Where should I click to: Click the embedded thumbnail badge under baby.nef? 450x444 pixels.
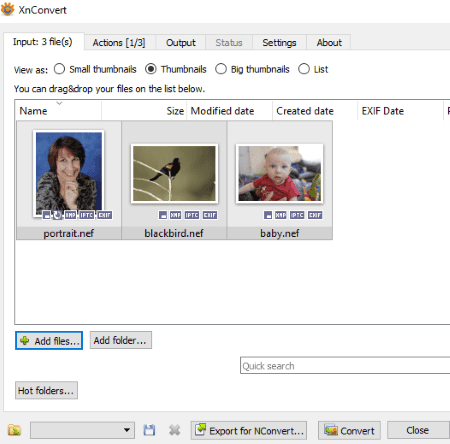pos(268,215)
